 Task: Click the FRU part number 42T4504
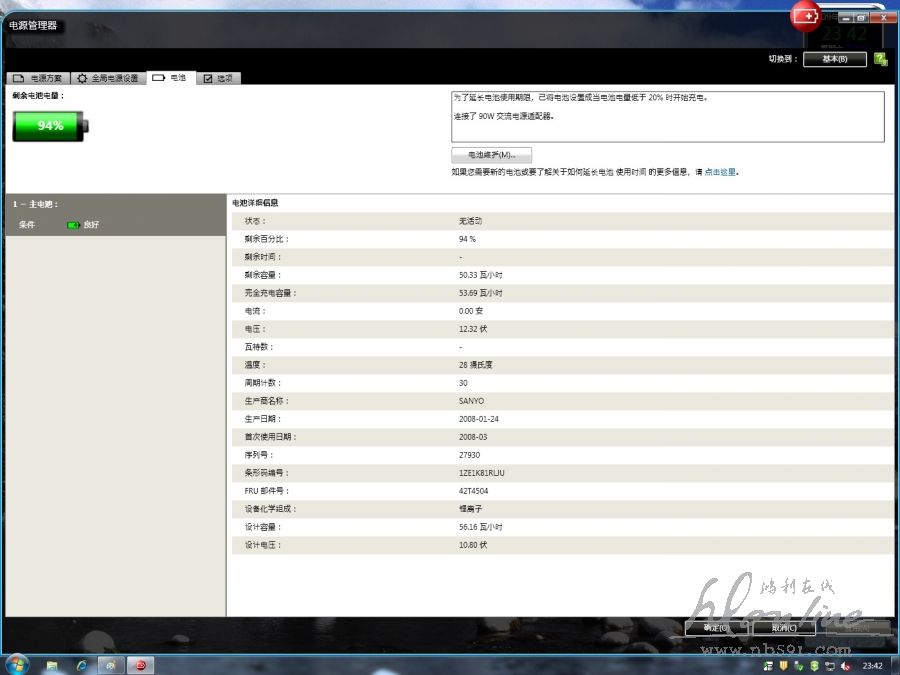474,491
